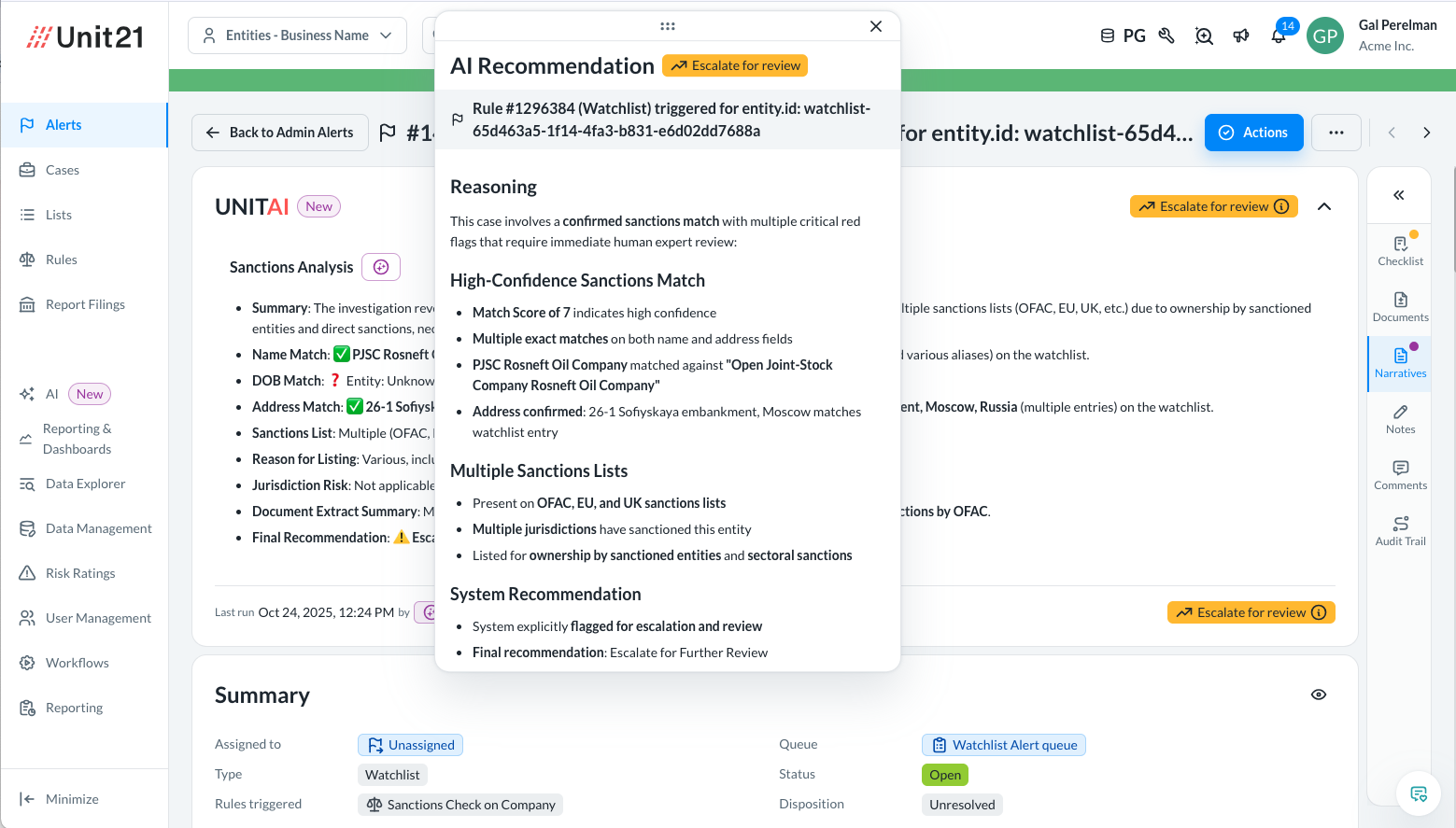Screen dimensions: 1456x828
Task: Click the alert flag icon in title bar
Action: (388, 133)
